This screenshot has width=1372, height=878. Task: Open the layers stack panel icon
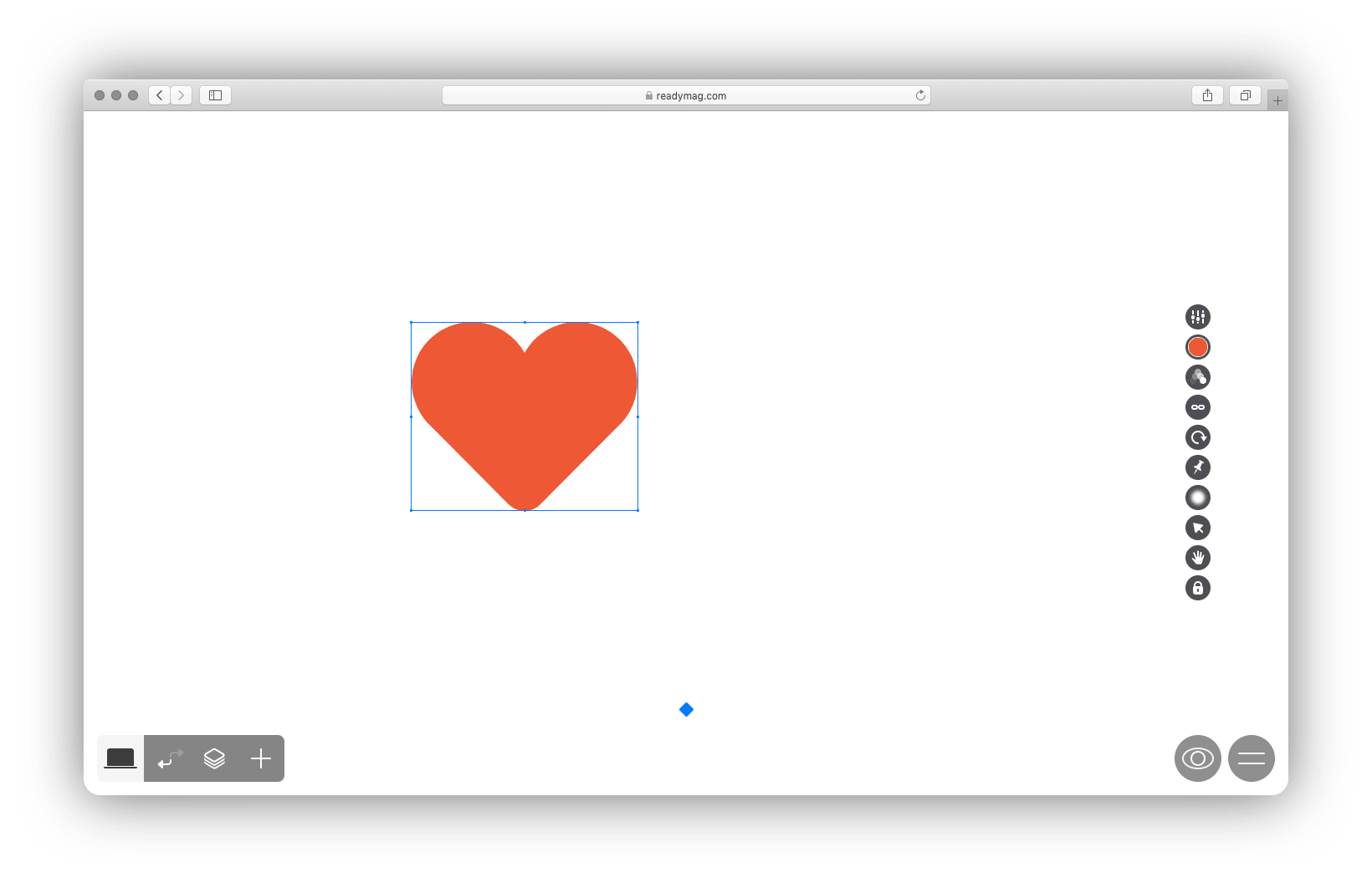tap(214, 758)
